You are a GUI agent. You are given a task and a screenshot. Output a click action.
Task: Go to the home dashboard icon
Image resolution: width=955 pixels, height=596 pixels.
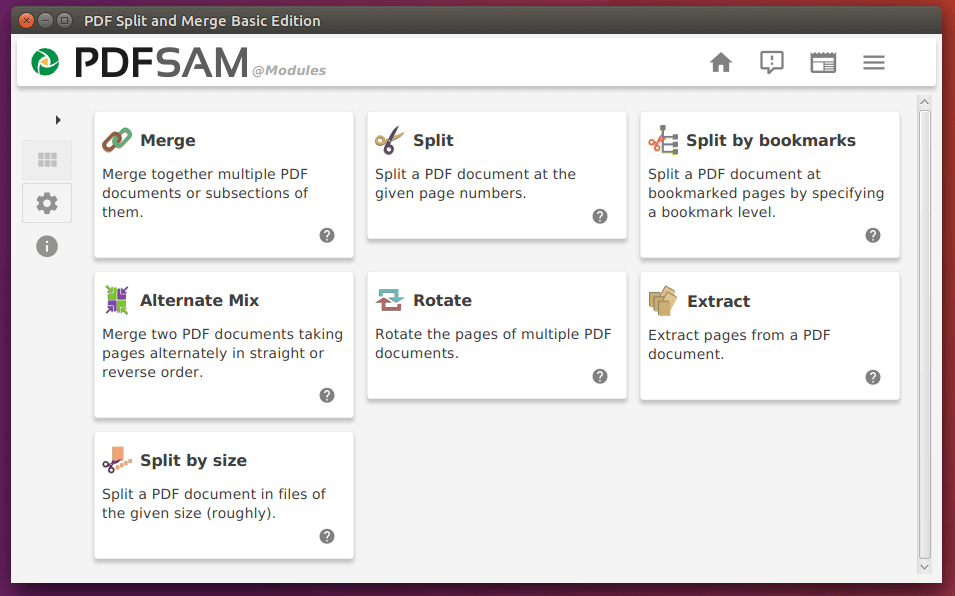tap(721, 62)
